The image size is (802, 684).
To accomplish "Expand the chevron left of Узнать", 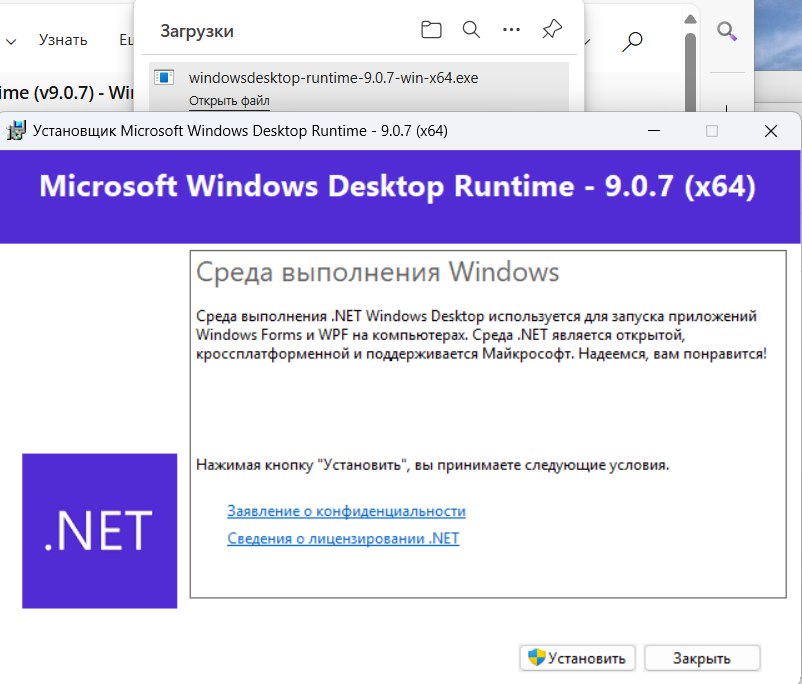I will pos(11,41).
